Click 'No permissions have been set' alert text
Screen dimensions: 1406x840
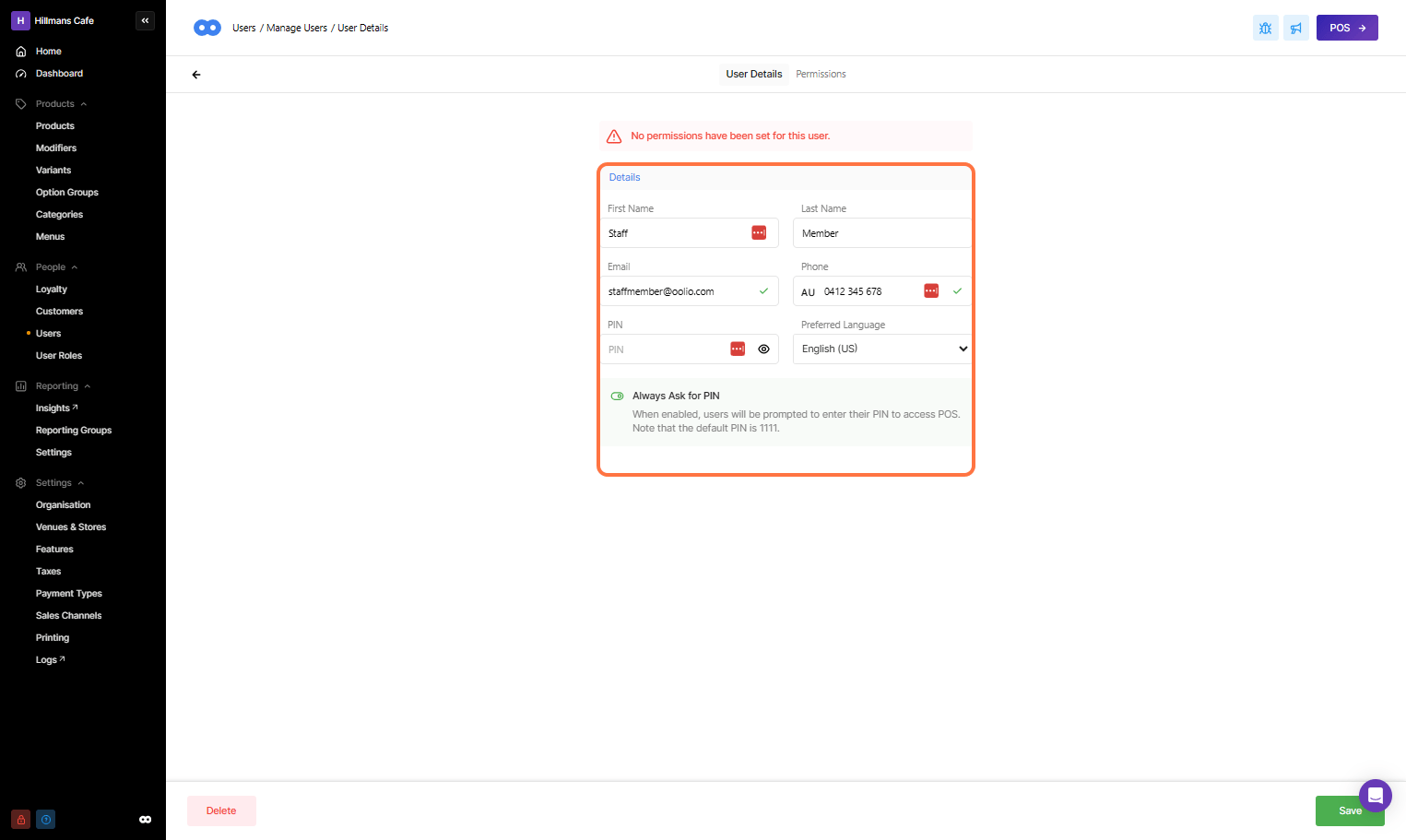pos(730,136)
